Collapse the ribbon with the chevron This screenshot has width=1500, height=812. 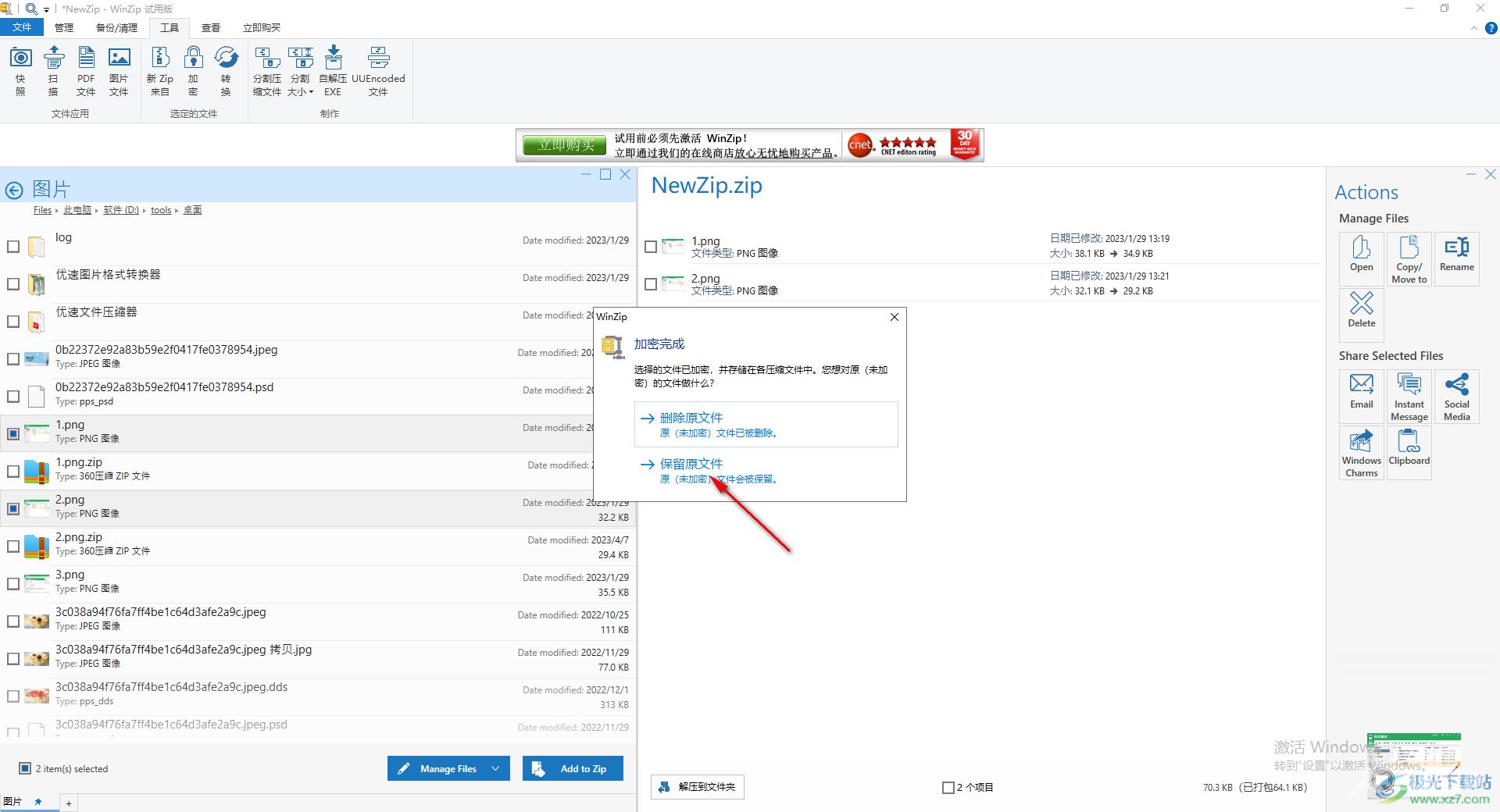point(1474,28)
